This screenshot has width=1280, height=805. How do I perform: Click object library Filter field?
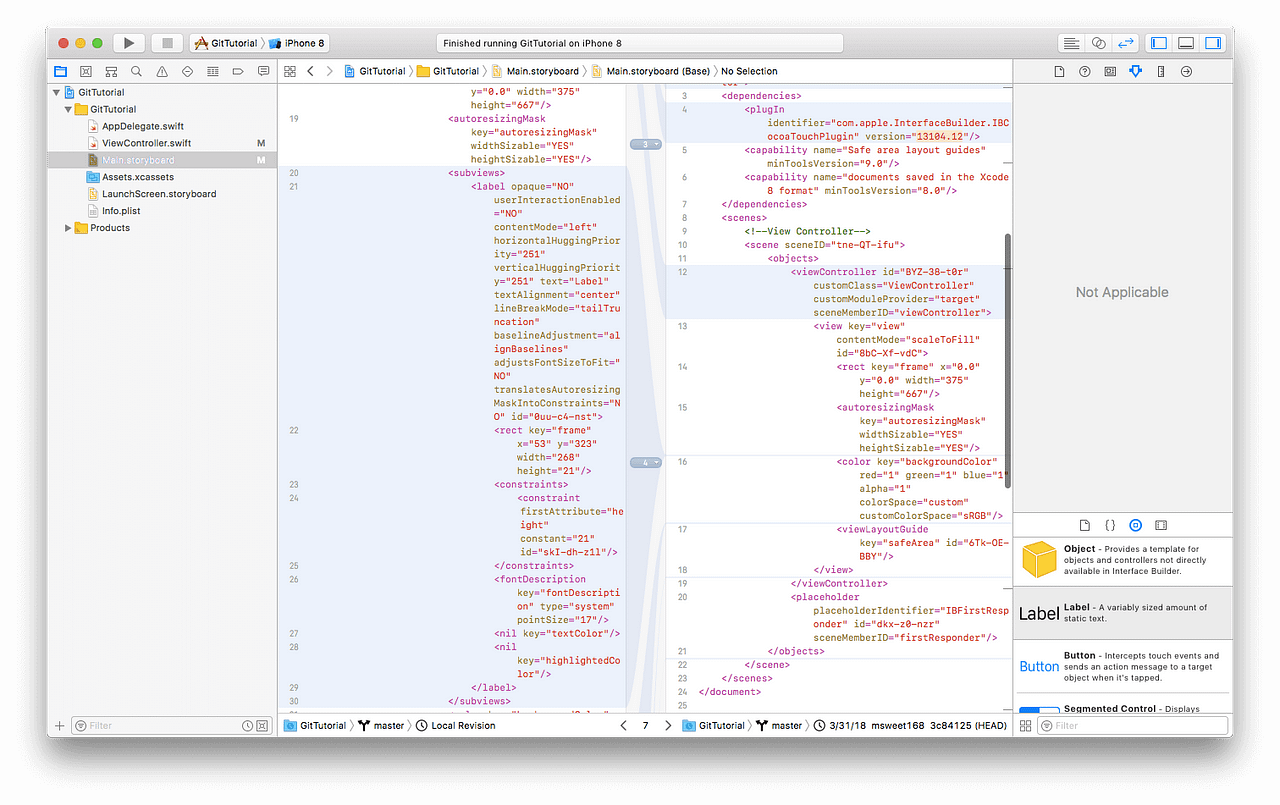coord(1130,726)
